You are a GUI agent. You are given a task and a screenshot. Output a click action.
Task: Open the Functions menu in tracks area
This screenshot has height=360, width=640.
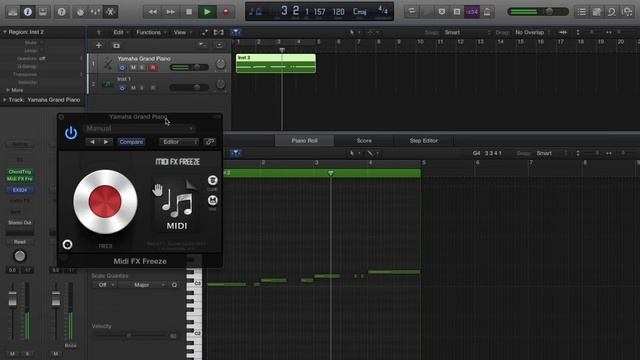point(151,32)
